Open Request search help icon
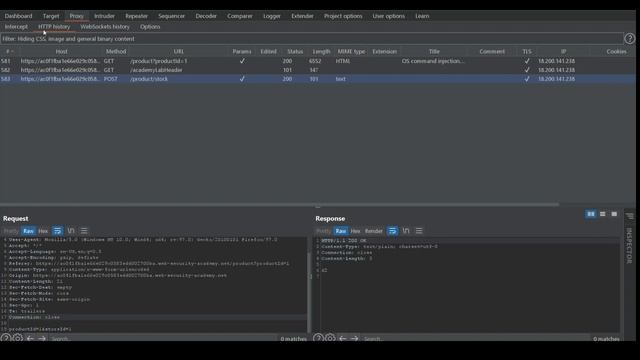 tap(6, 338)
